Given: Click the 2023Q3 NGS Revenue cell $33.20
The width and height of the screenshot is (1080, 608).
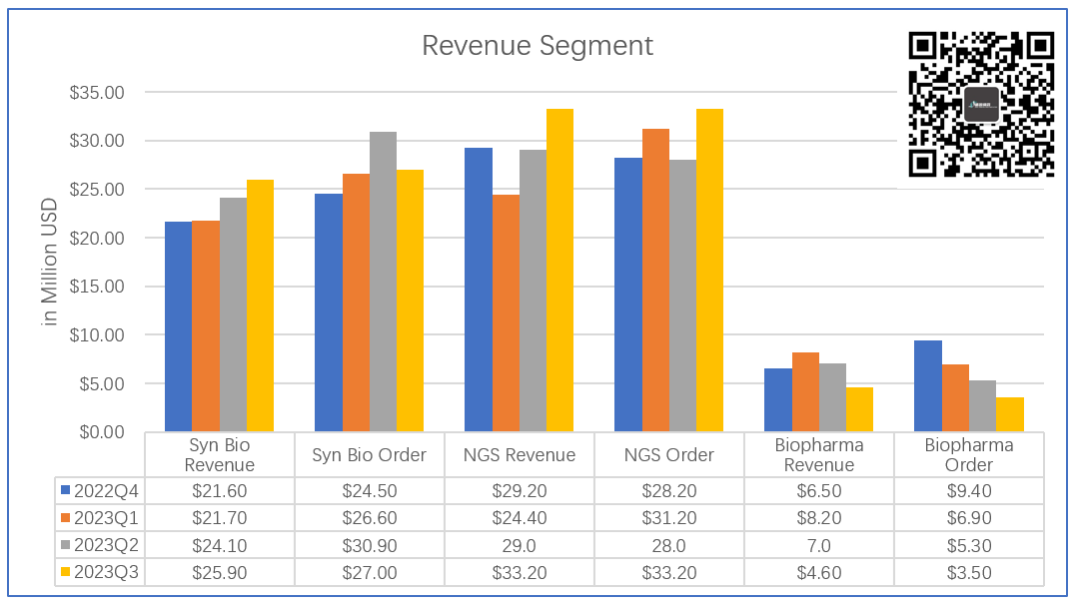Looking at the screenshot, I should (519, 572).
